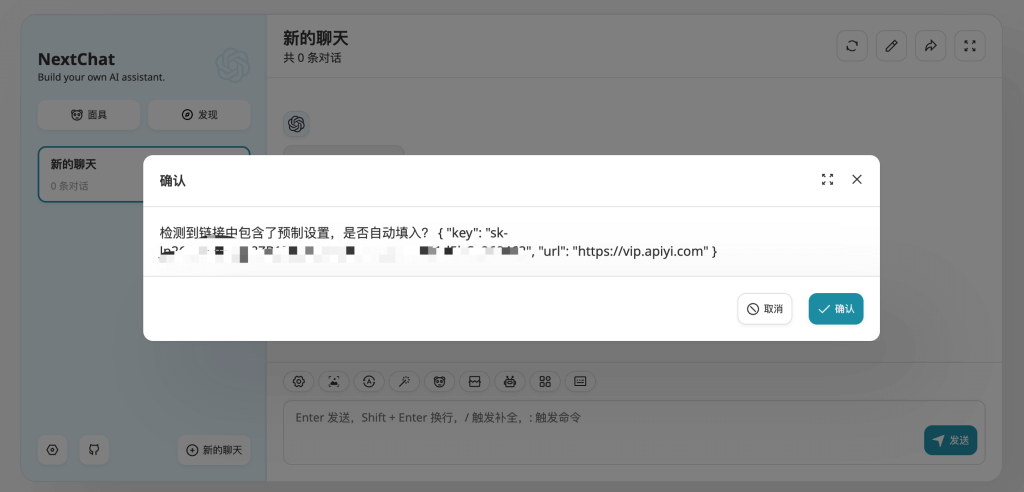Click the magic wand prompt icon
This screenshot has width=1024, height=492.
[x=404, y=381]
